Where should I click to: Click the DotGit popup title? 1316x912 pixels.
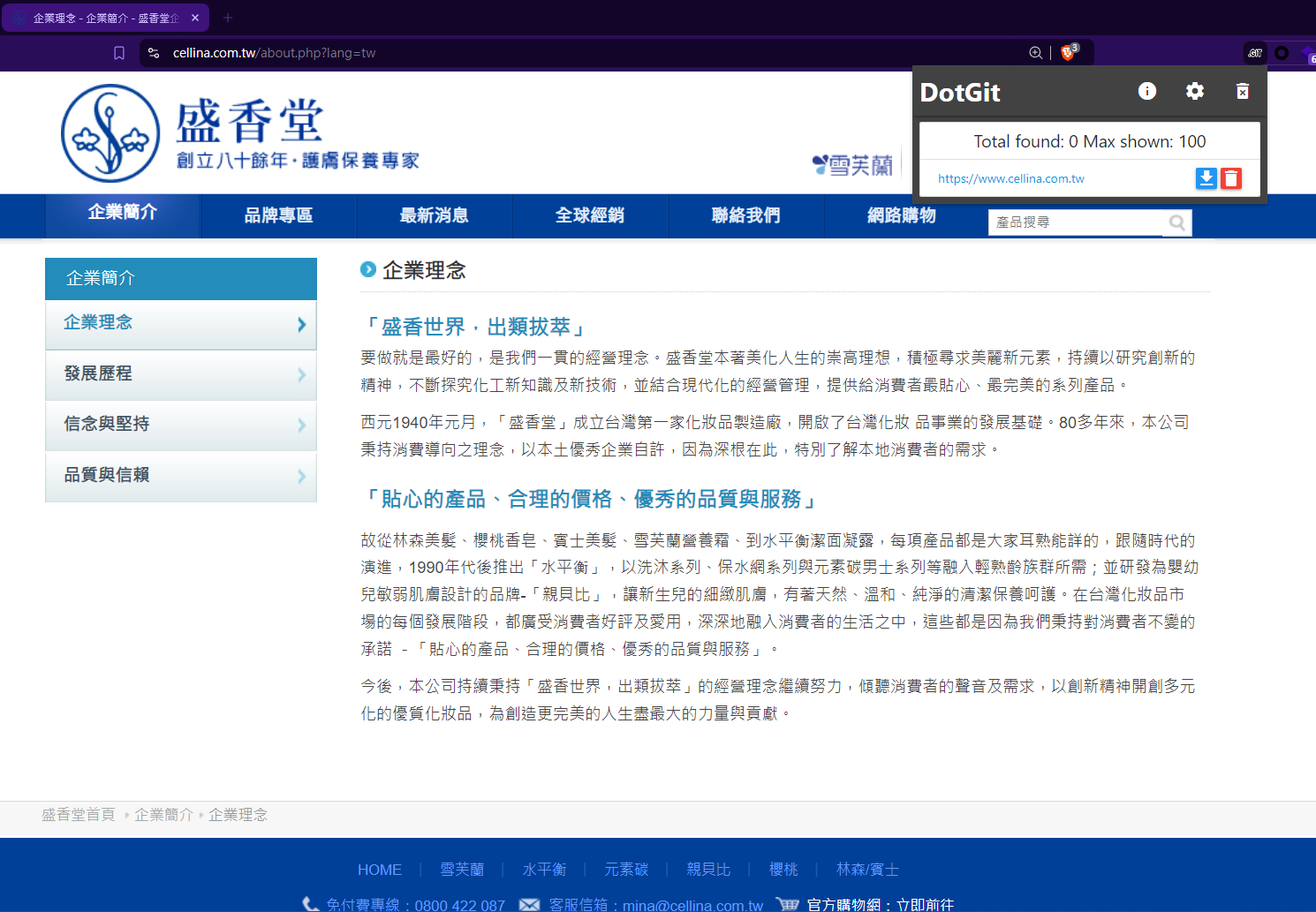(x=960, y=92)
